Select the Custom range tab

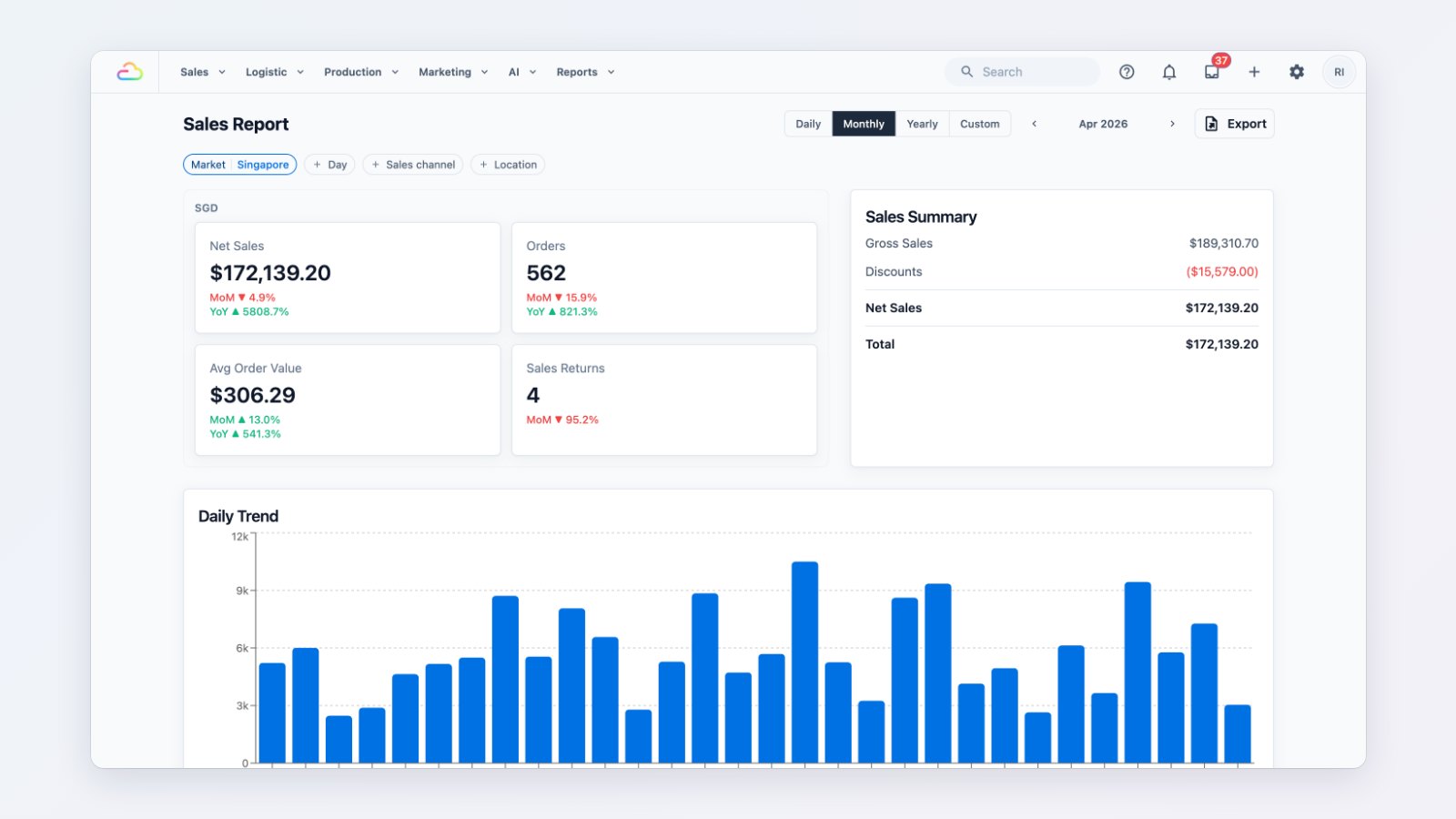click(980, 124)
